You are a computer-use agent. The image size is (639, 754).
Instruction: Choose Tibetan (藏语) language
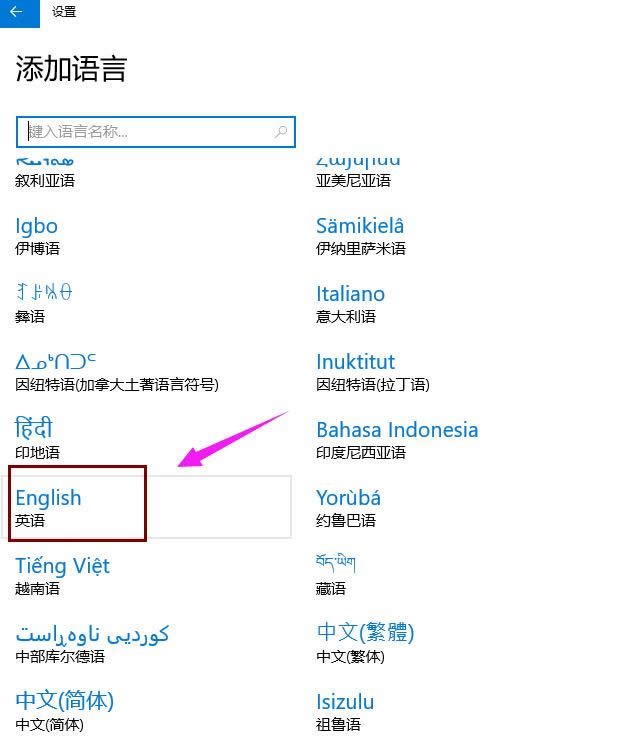click(x=335, y=575)
